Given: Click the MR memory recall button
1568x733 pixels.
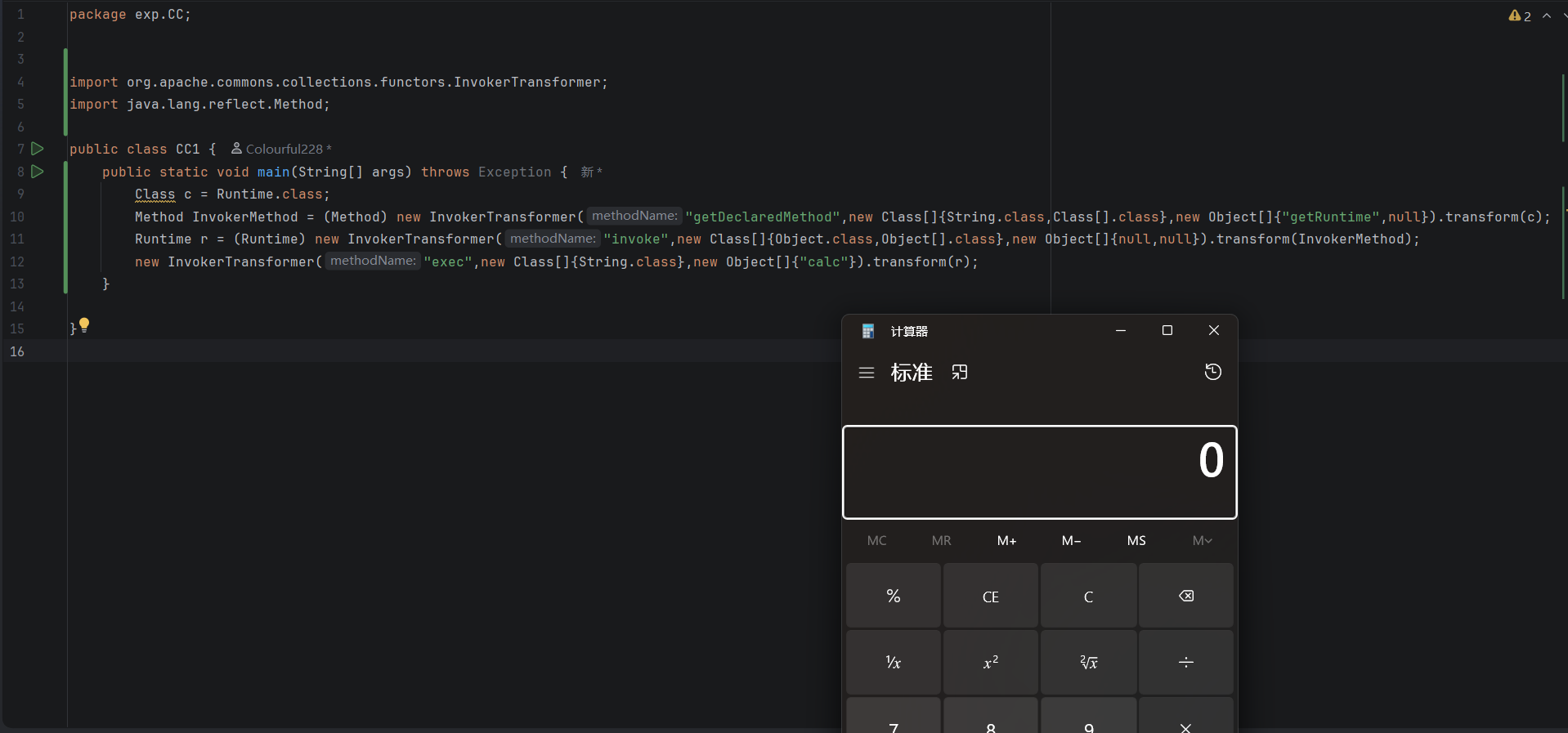Looking at the screenshot, I should (942, 540).
